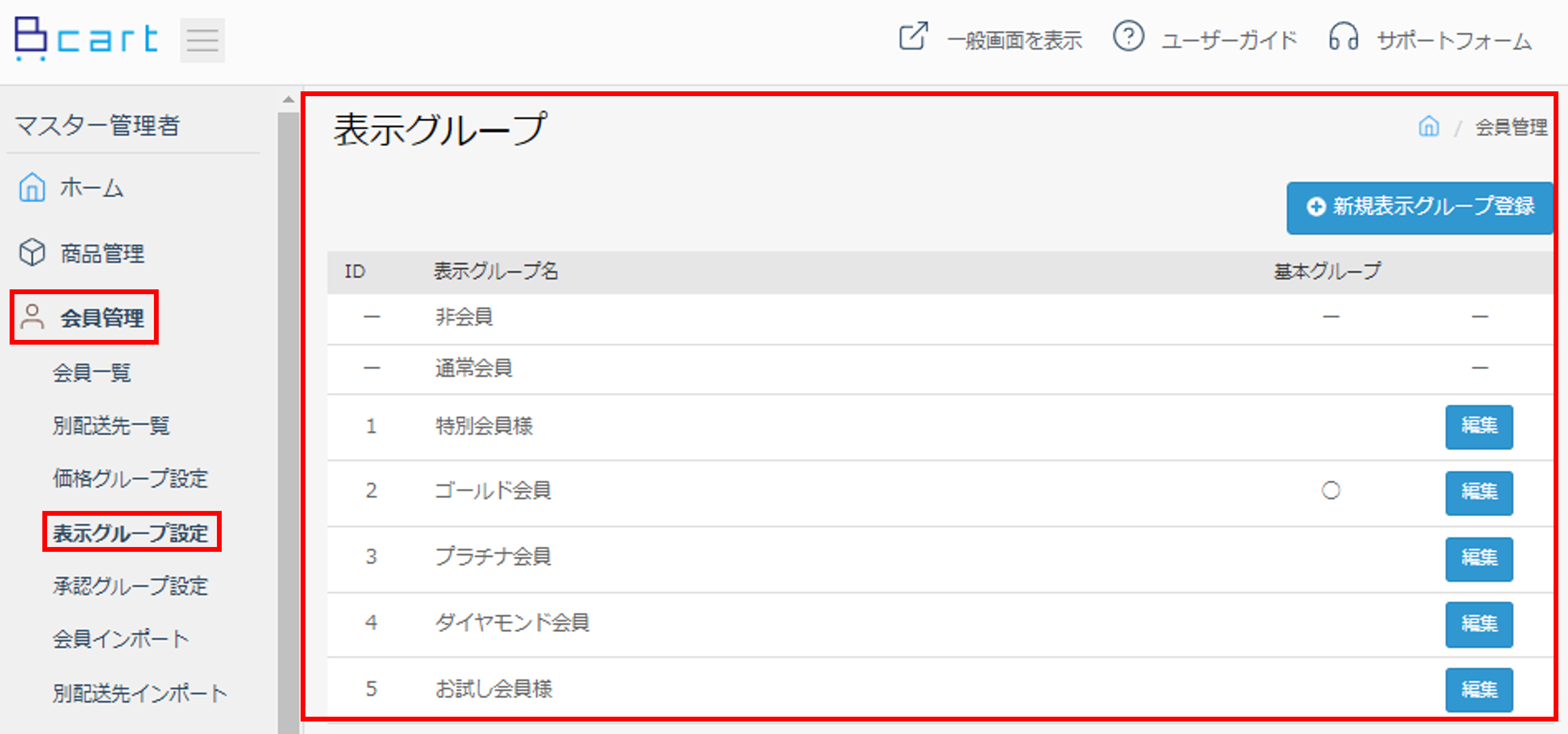Click the 商品管理 box icon
This screenshot has width=1568, height=734.
[x=32, y=252]
